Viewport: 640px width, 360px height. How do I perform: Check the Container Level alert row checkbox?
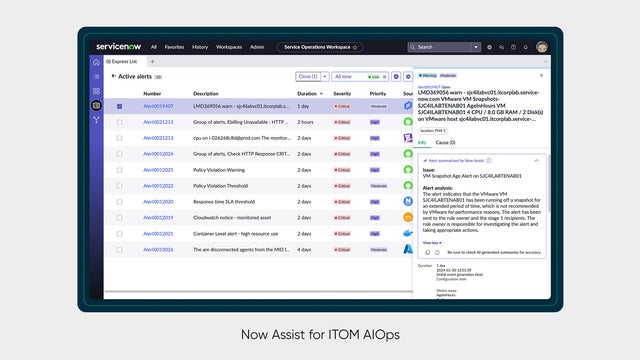pyautogui.click(x=119, y=234)
